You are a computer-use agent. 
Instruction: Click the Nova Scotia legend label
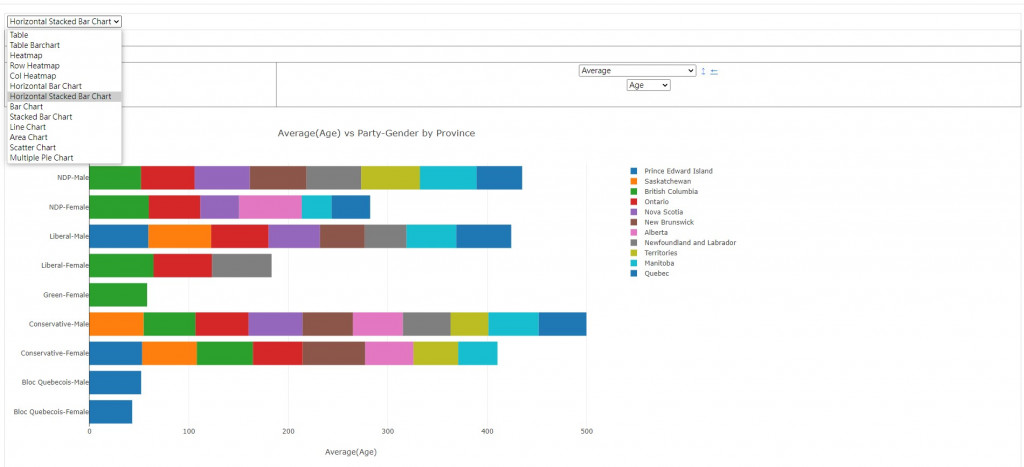[x=664, y=212]
